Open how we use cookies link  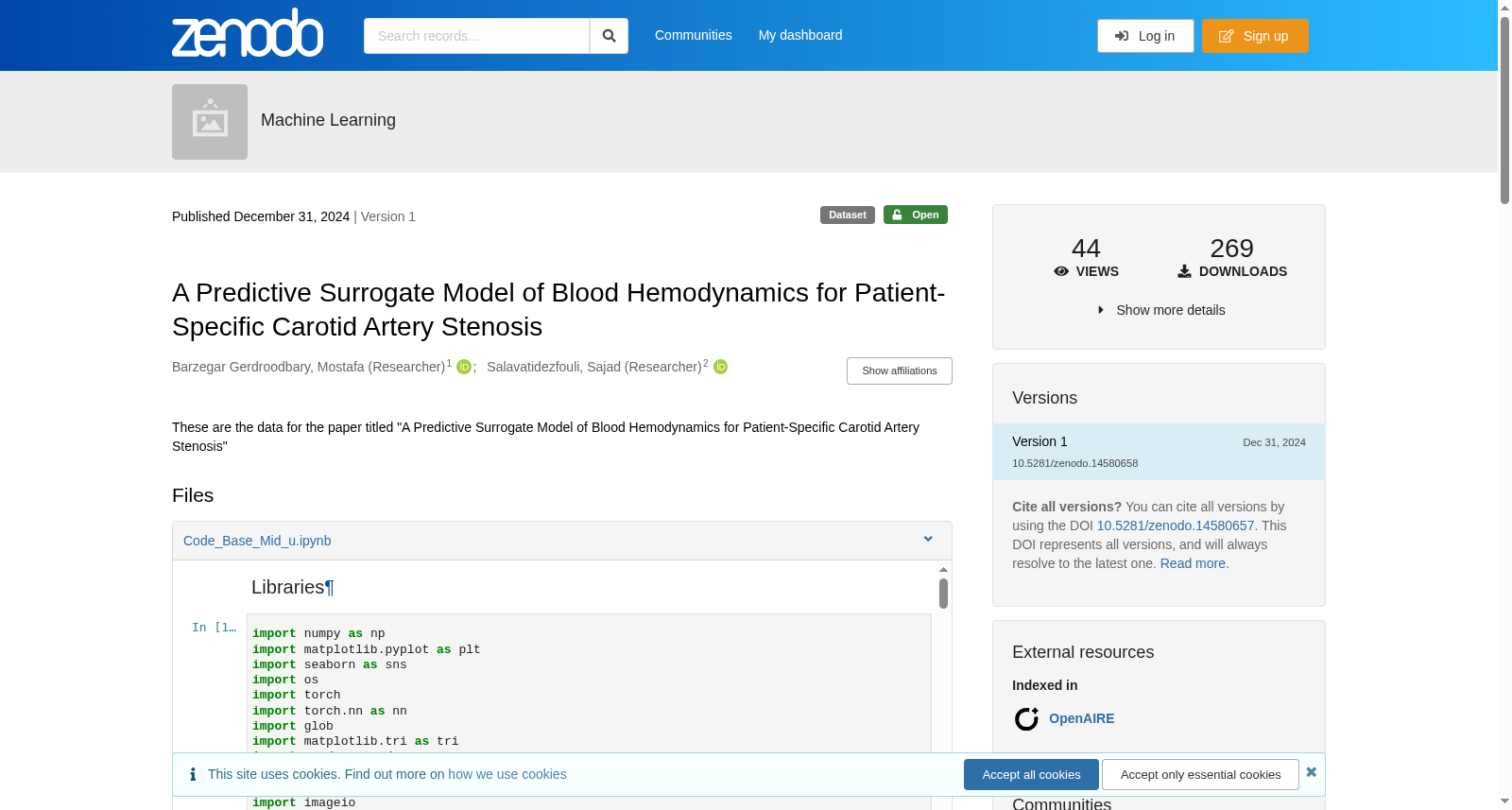coord(507,774)
